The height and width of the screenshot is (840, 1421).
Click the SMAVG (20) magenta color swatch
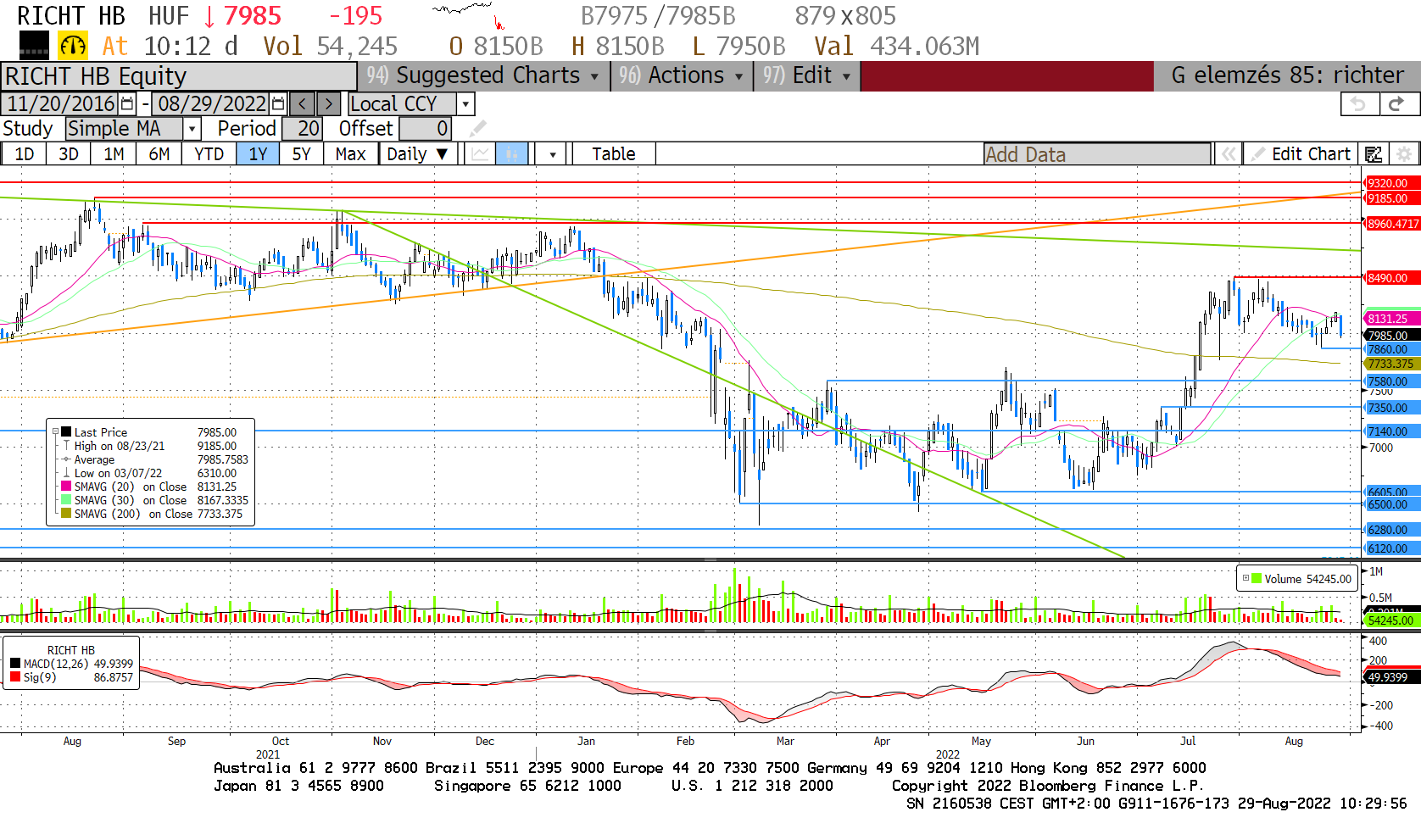click(66, 487)
